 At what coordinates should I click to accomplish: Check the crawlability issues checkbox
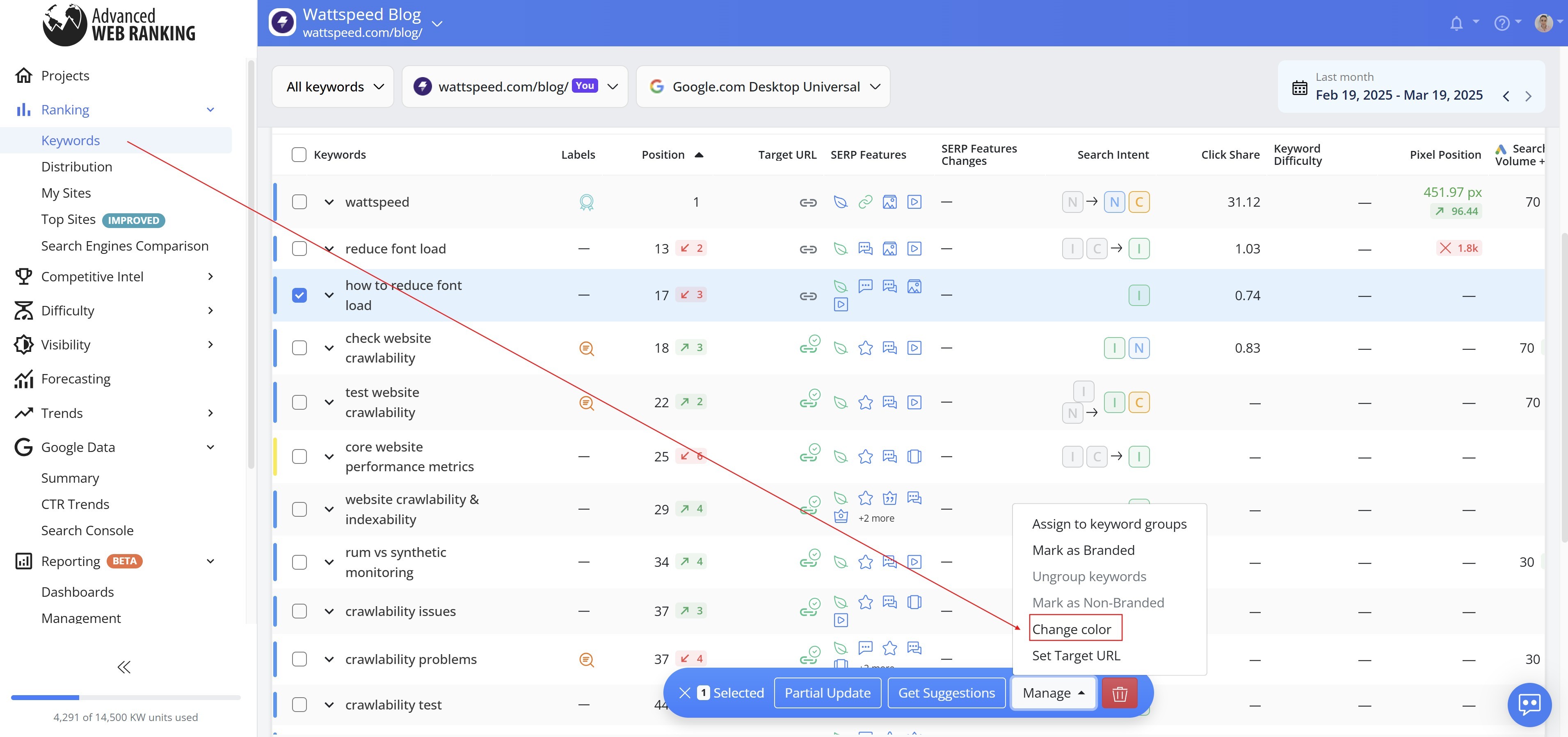tap(299, 611)
